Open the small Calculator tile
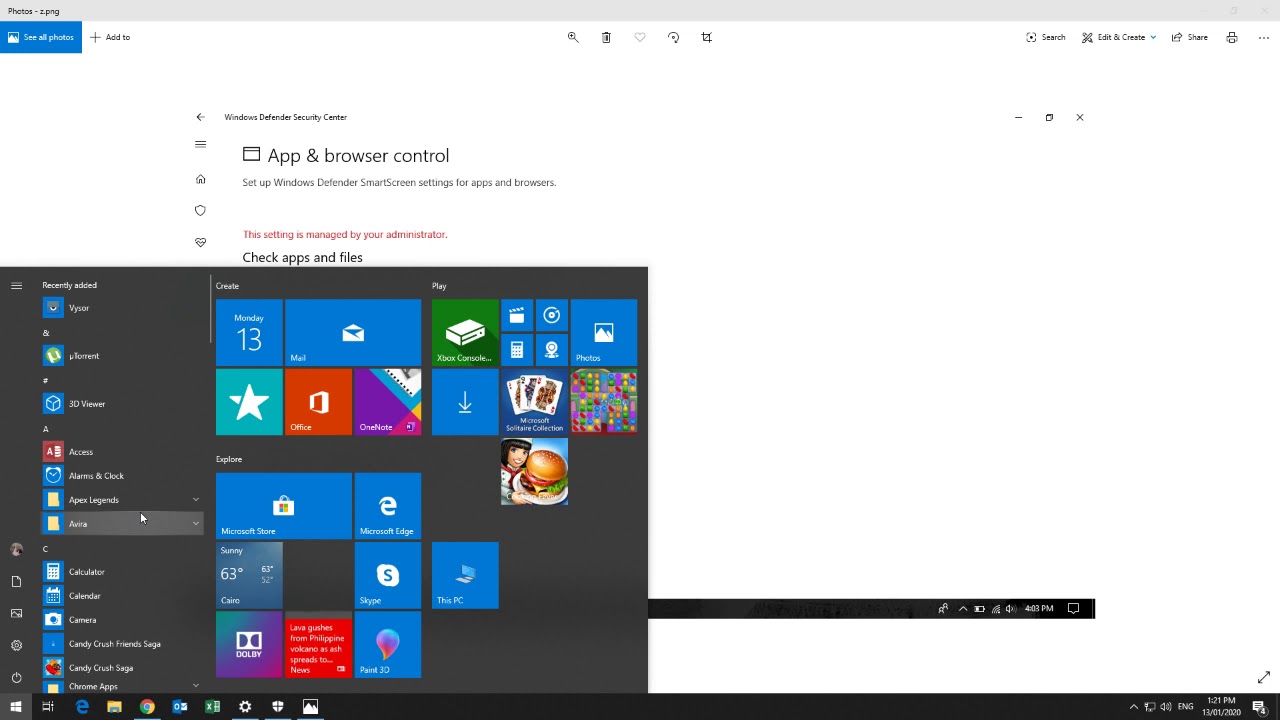Image resolution: width=1280 pixels, height=720 pixels. [x=517, y=350]
